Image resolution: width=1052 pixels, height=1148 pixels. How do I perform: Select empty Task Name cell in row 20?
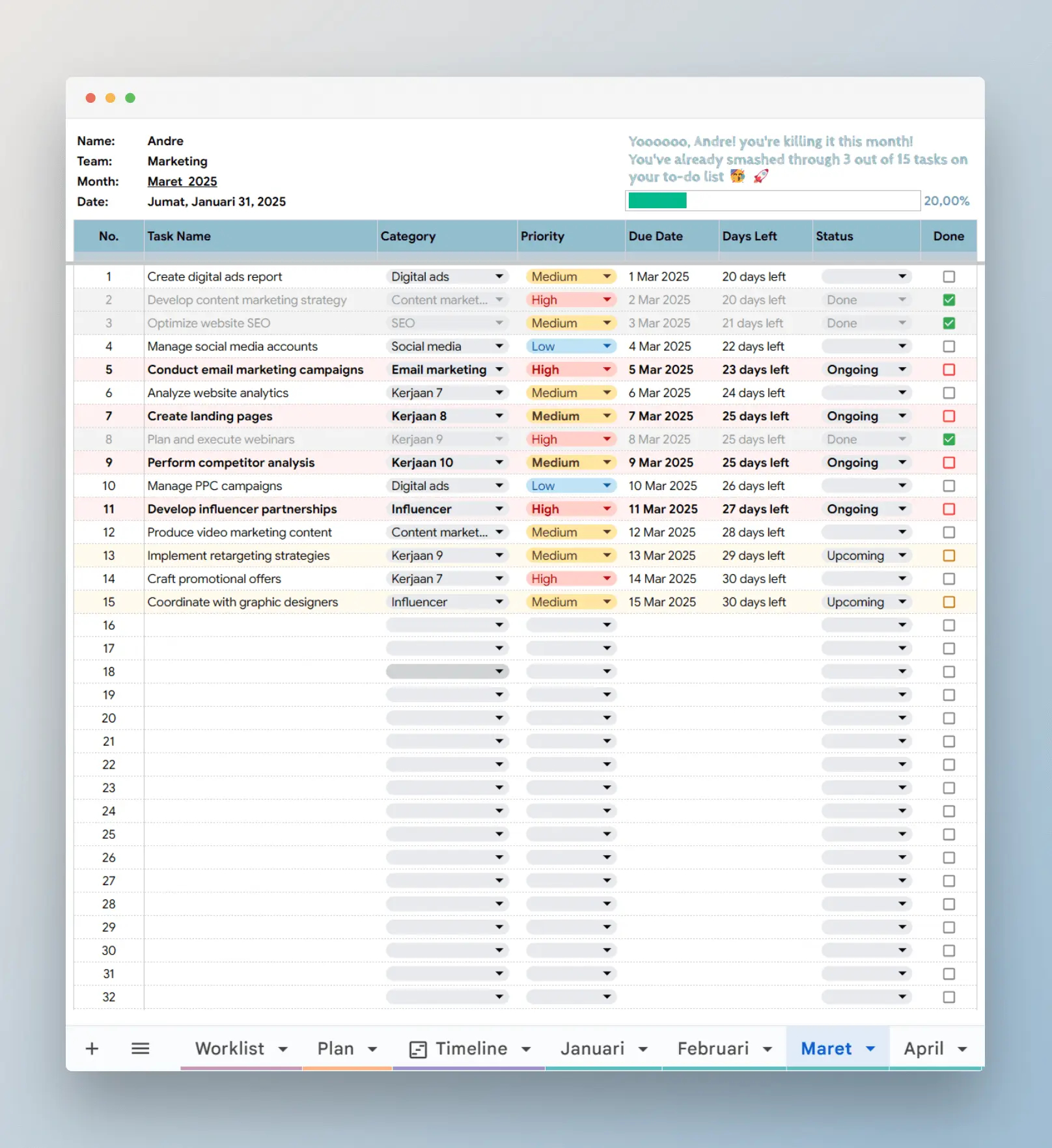click(260, 718)
